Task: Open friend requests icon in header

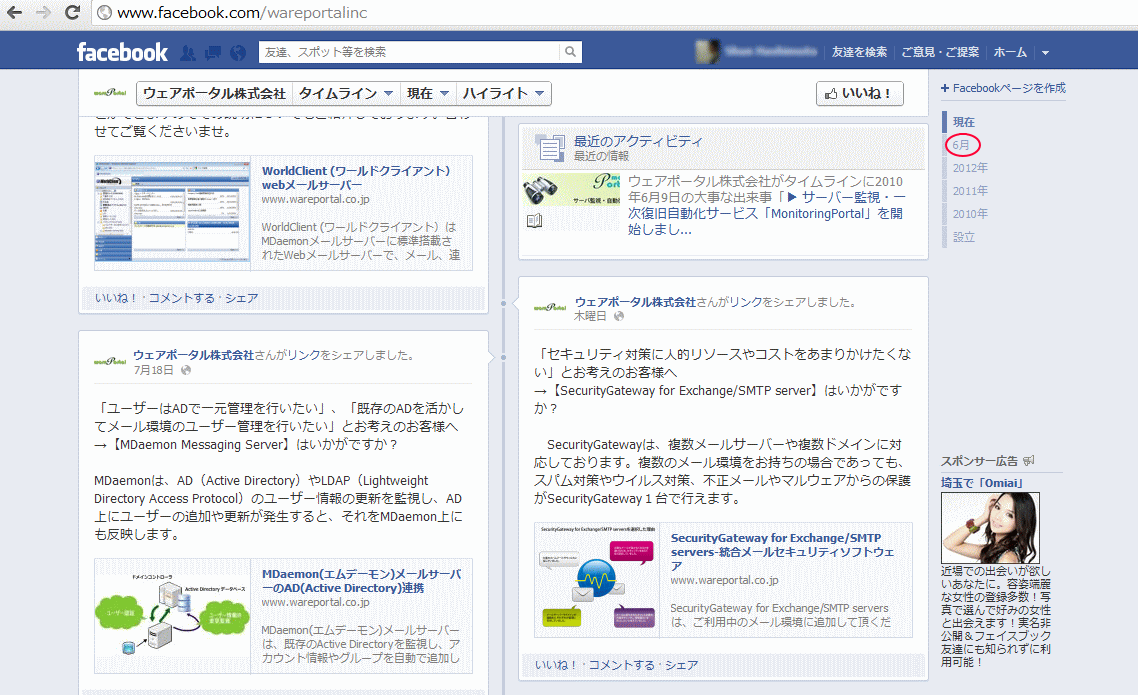Action: pyautogui.click(x=188, y=52)
